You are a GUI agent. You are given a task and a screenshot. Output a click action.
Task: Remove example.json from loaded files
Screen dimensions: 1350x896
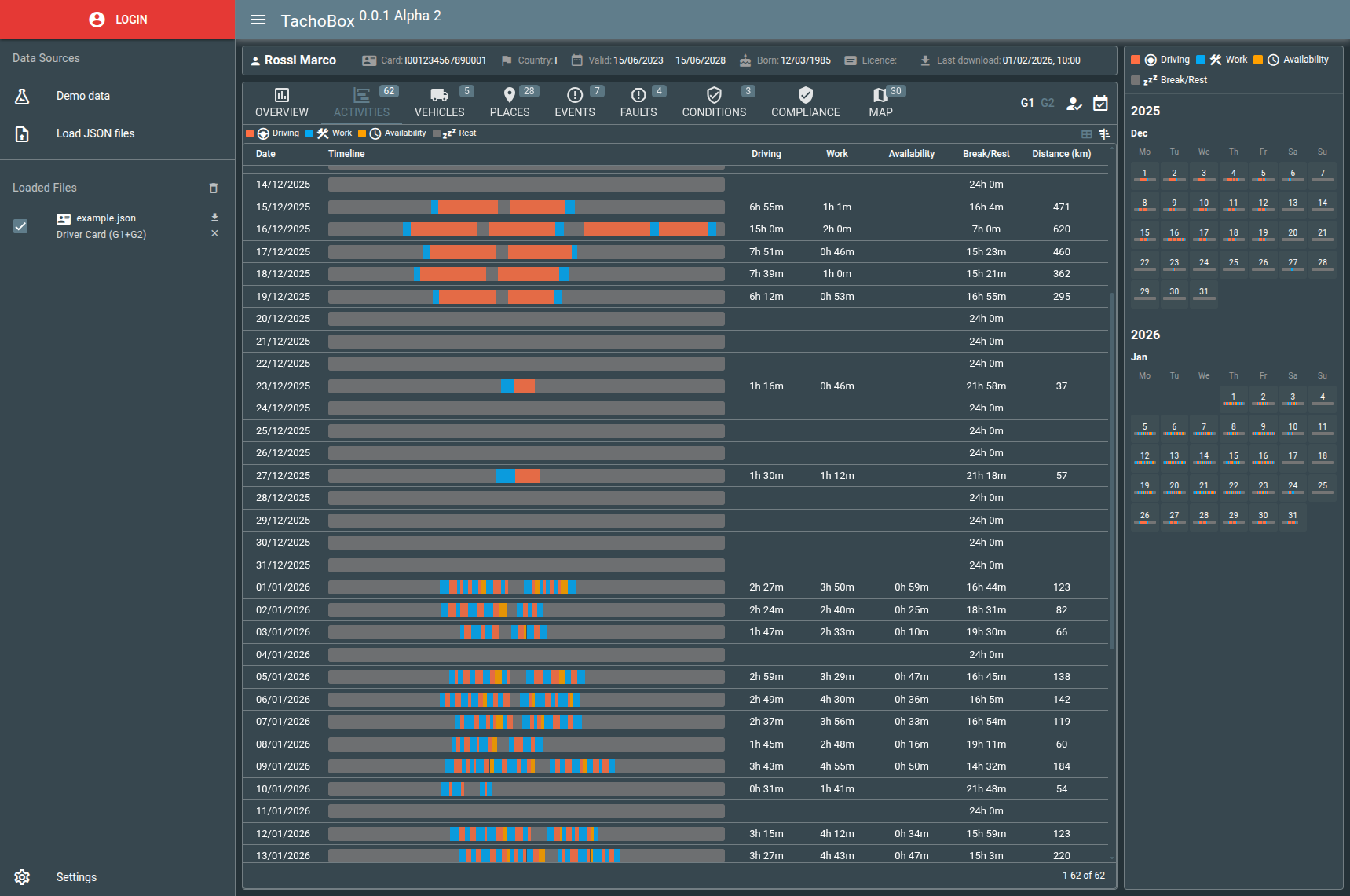click(x=214, y=234)
